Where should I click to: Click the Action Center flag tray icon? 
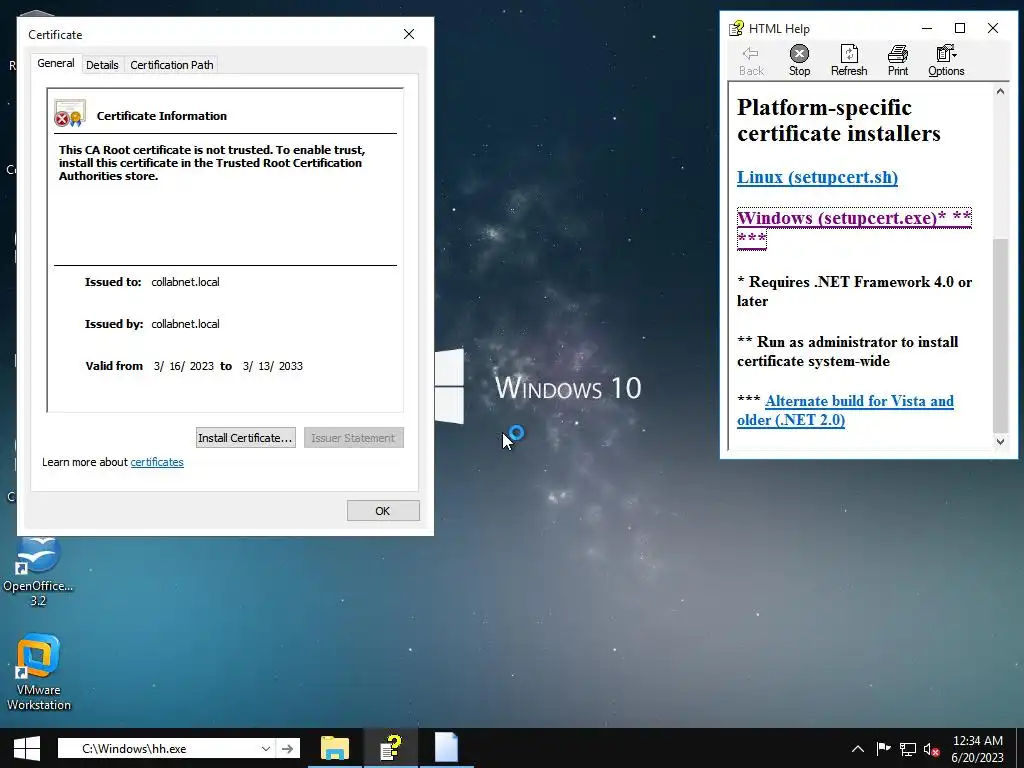pos(883,749)
